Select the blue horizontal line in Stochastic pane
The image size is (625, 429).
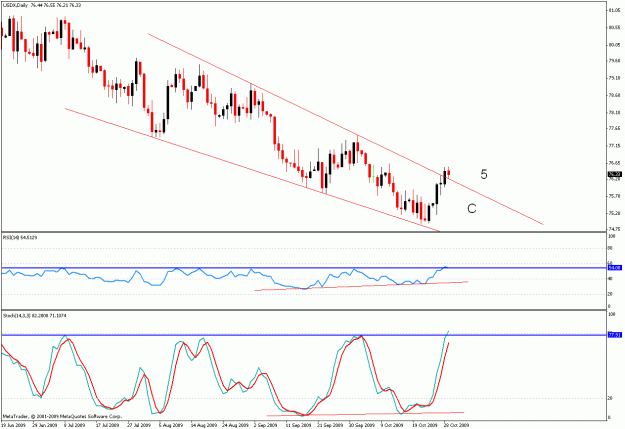(x=303, y=335)
